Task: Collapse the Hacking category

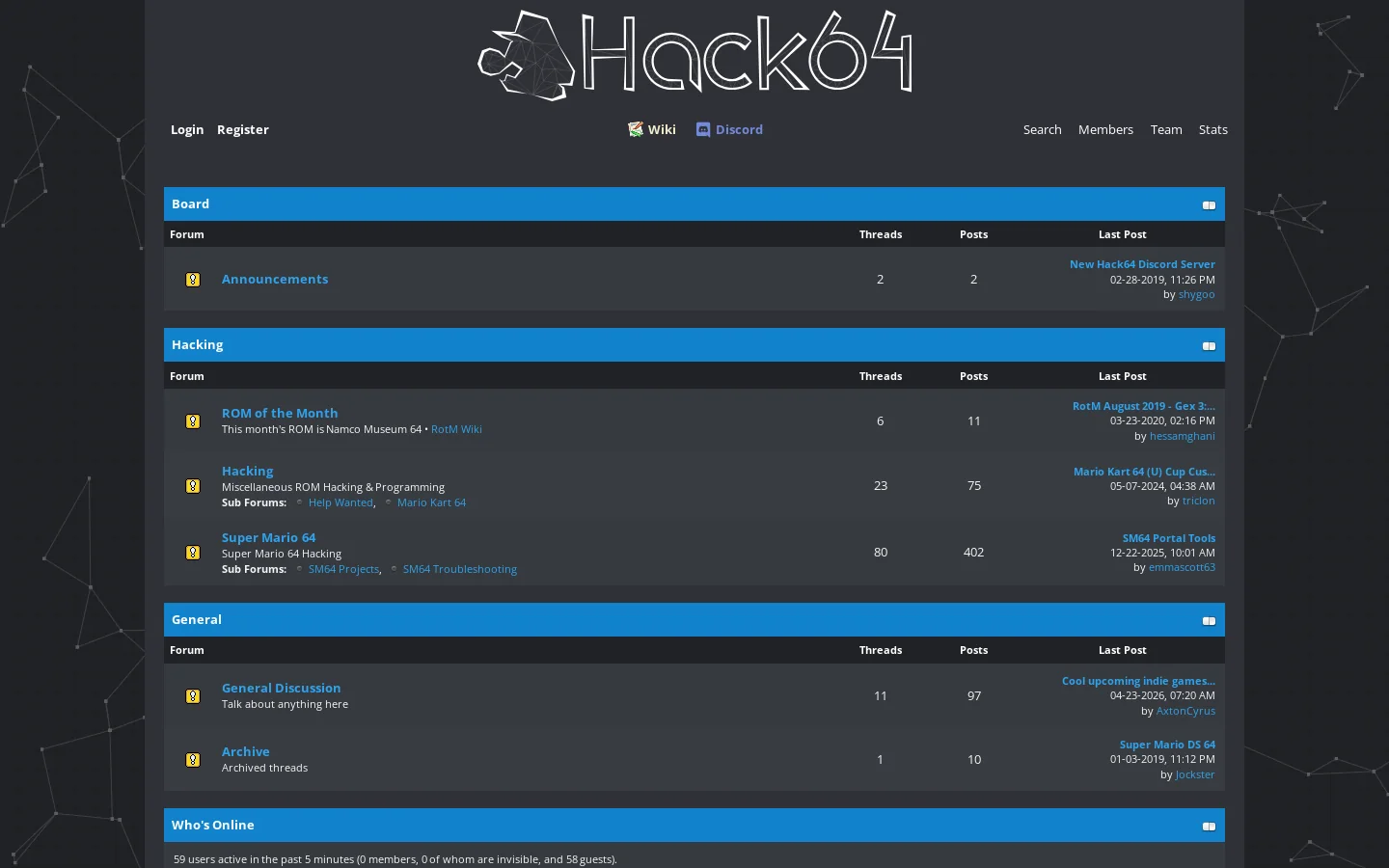Action: click(x=1209, y=346)
